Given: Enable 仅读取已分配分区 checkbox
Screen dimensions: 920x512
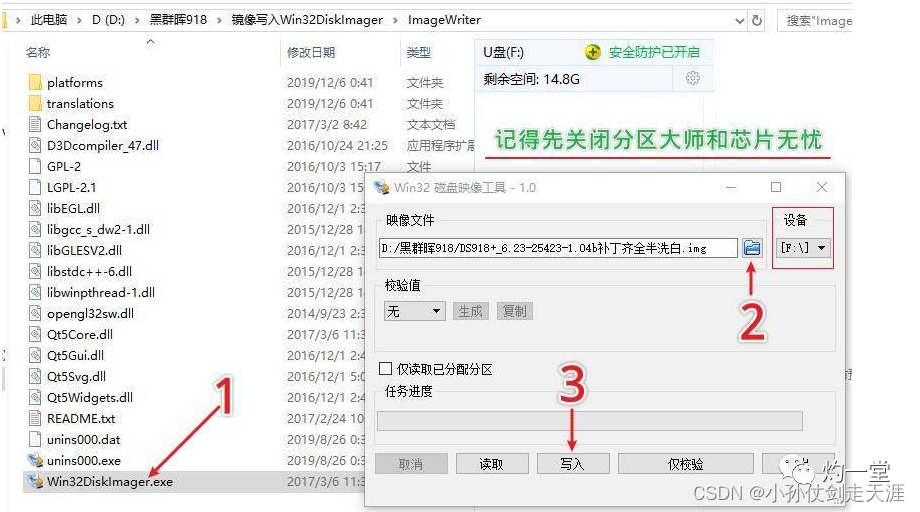Looking at the screenshot, I should pyautogui.click(x=385, y=368).
